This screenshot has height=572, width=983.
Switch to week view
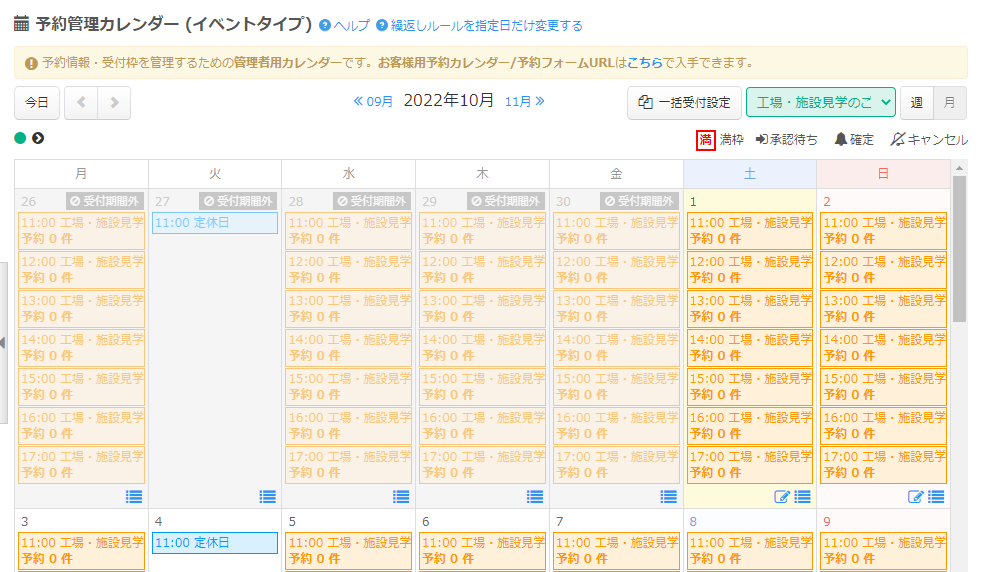coord(916,102)
